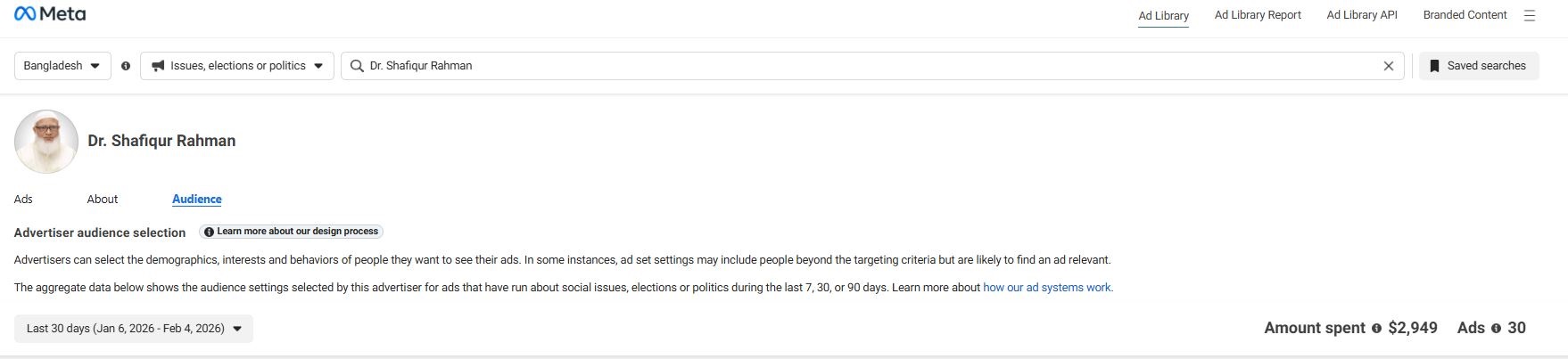Click info icon next to Ads count
The width and height of the screenshot is (1568, 359).
[1496, 329]
